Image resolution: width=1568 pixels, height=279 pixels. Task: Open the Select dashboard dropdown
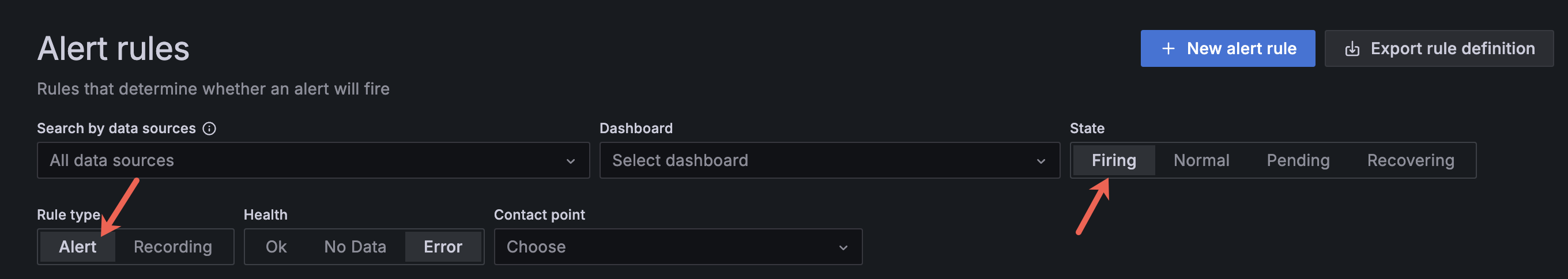[x=821, y=160]
